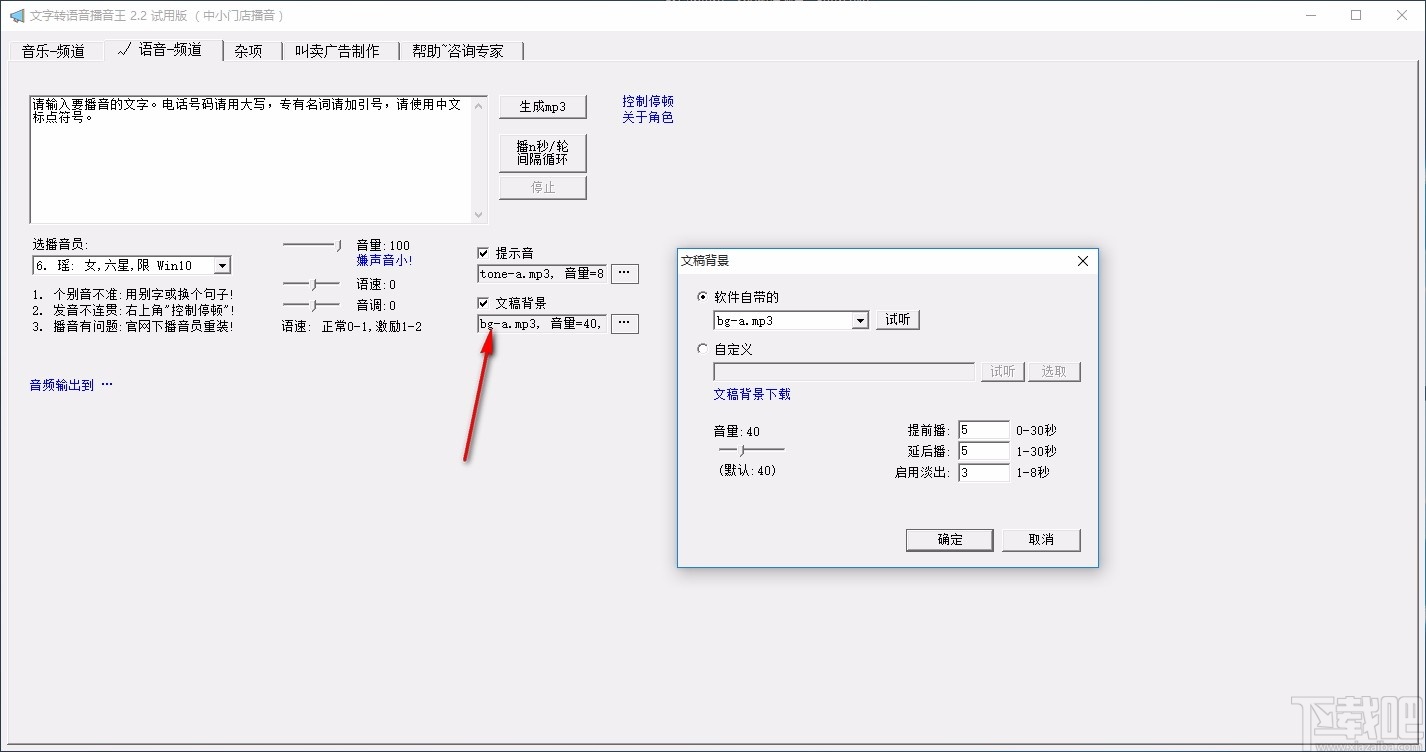The width and height of the screenshot is (1426, 752).
Task: Click the browse "..." icon beside the 文稿背景 file
Action: pyautogui.click(x=624, y=323)
